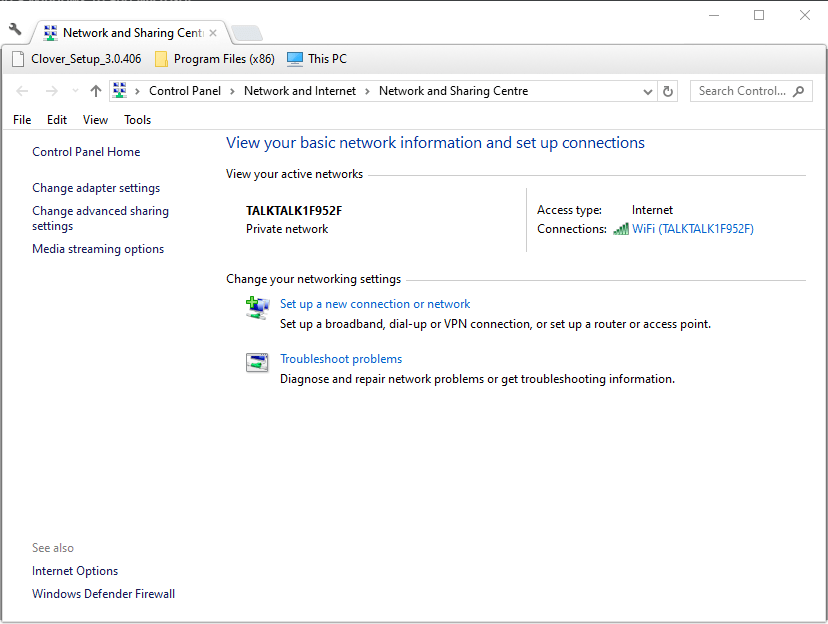Open the View menu

pyautogui.click(x=96, y=120)
